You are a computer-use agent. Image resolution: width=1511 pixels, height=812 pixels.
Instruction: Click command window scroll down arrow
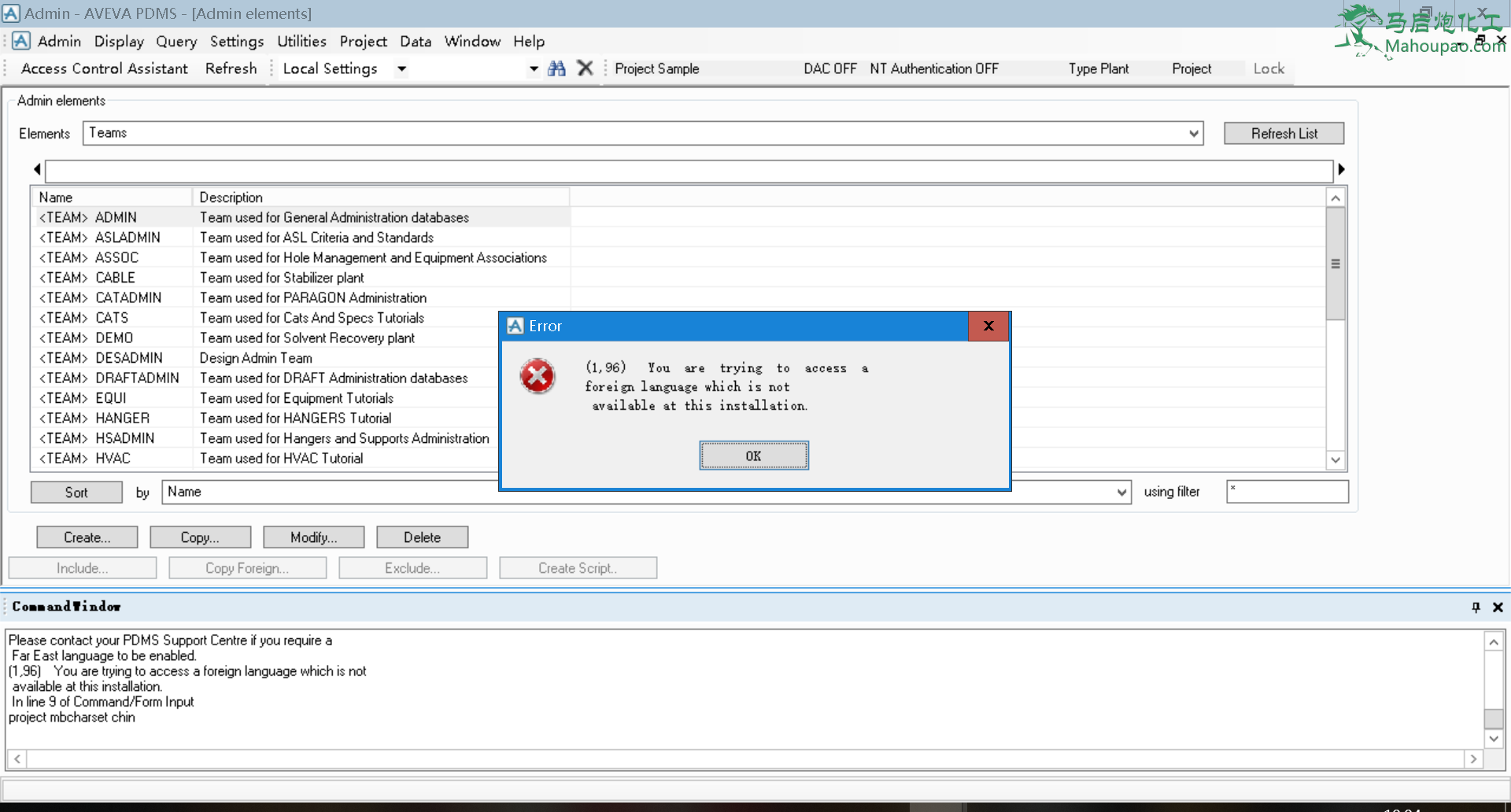(x=1494, y=739)
